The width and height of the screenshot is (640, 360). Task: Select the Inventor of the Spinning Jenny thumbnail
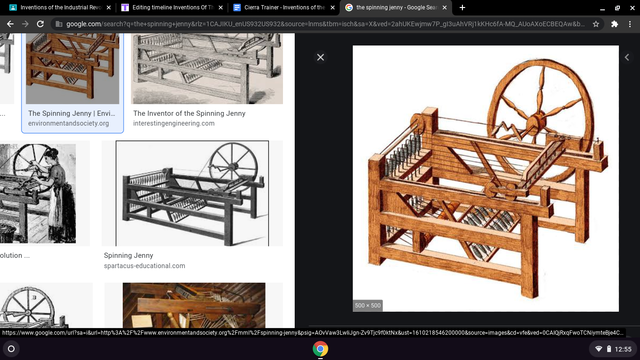pyautogui.click(x=207, y=69)
